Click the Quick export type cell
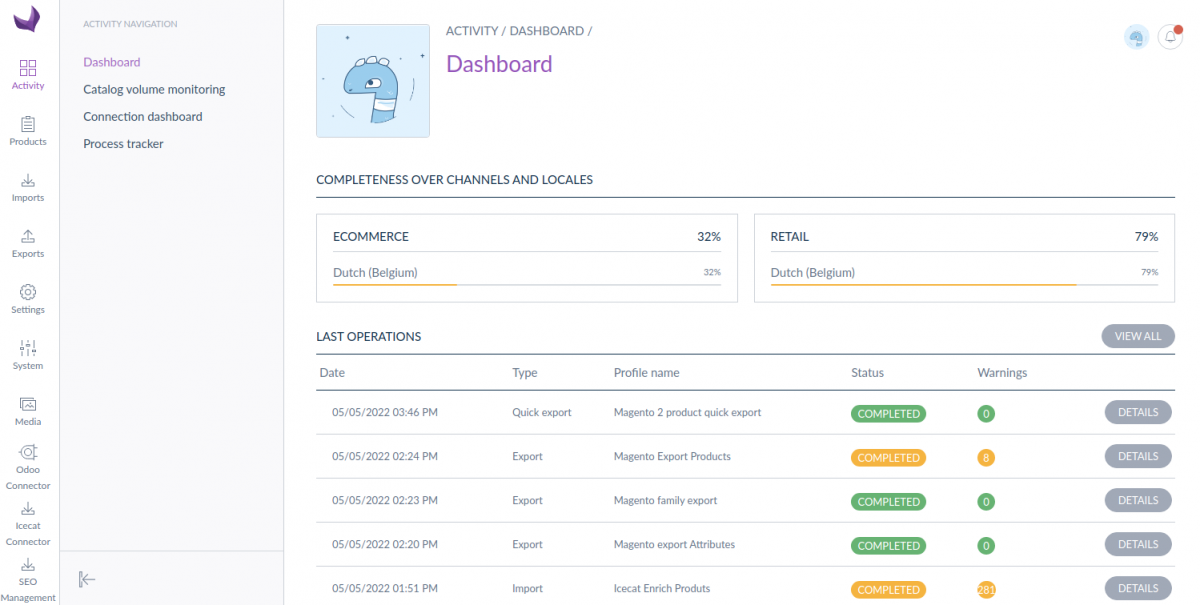This screenshot has height=605, width=1200. click(x=542, y=412)
